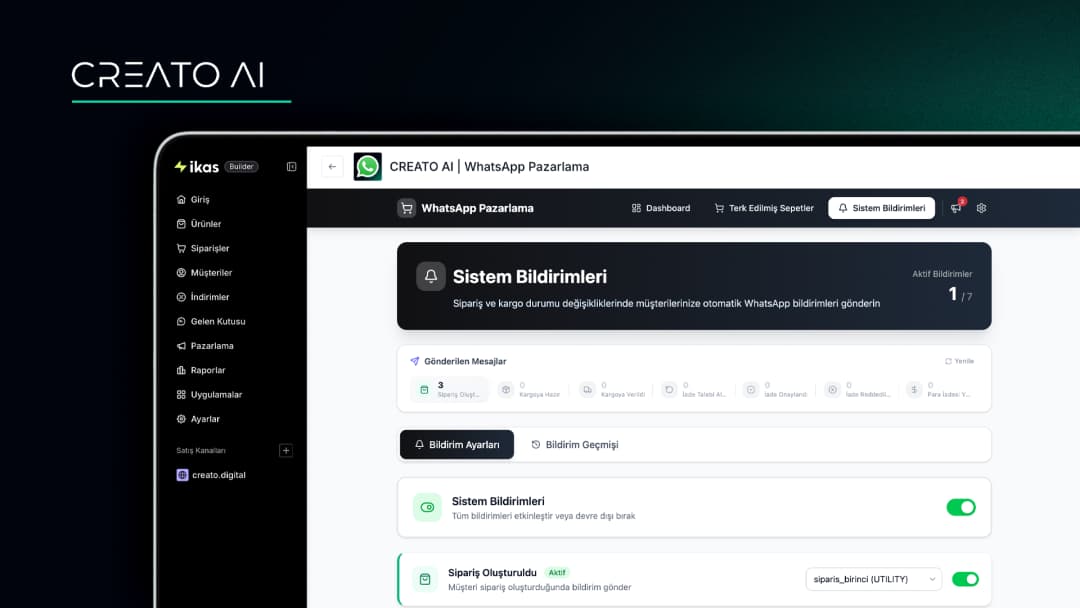Click the Kargoya Verildi truck stat
The width and height of the screenshot is (1080, 608).
point(611,390)
